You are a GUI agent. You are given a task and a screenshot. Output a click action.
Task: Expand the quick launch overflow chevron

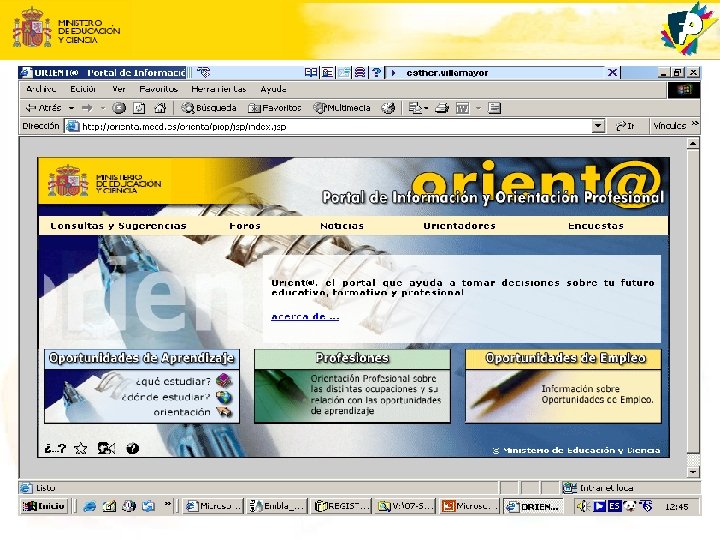(x=168, y=504)
